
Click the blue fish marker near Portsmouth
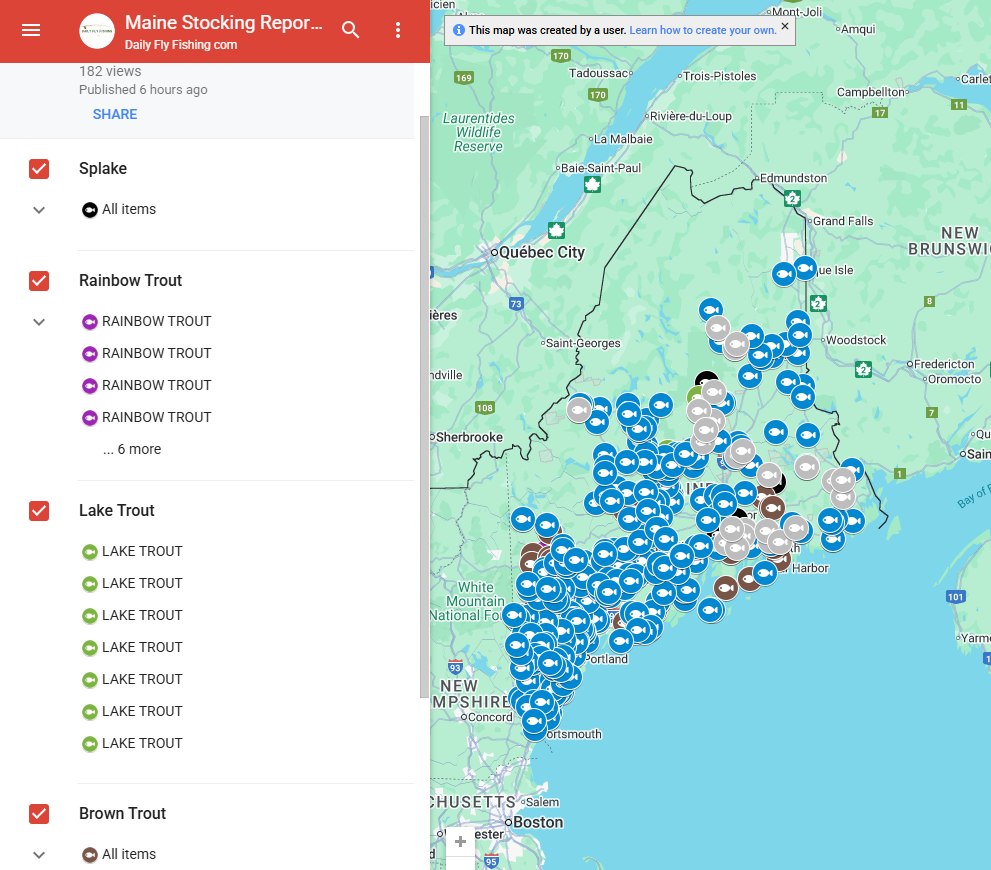533,721
